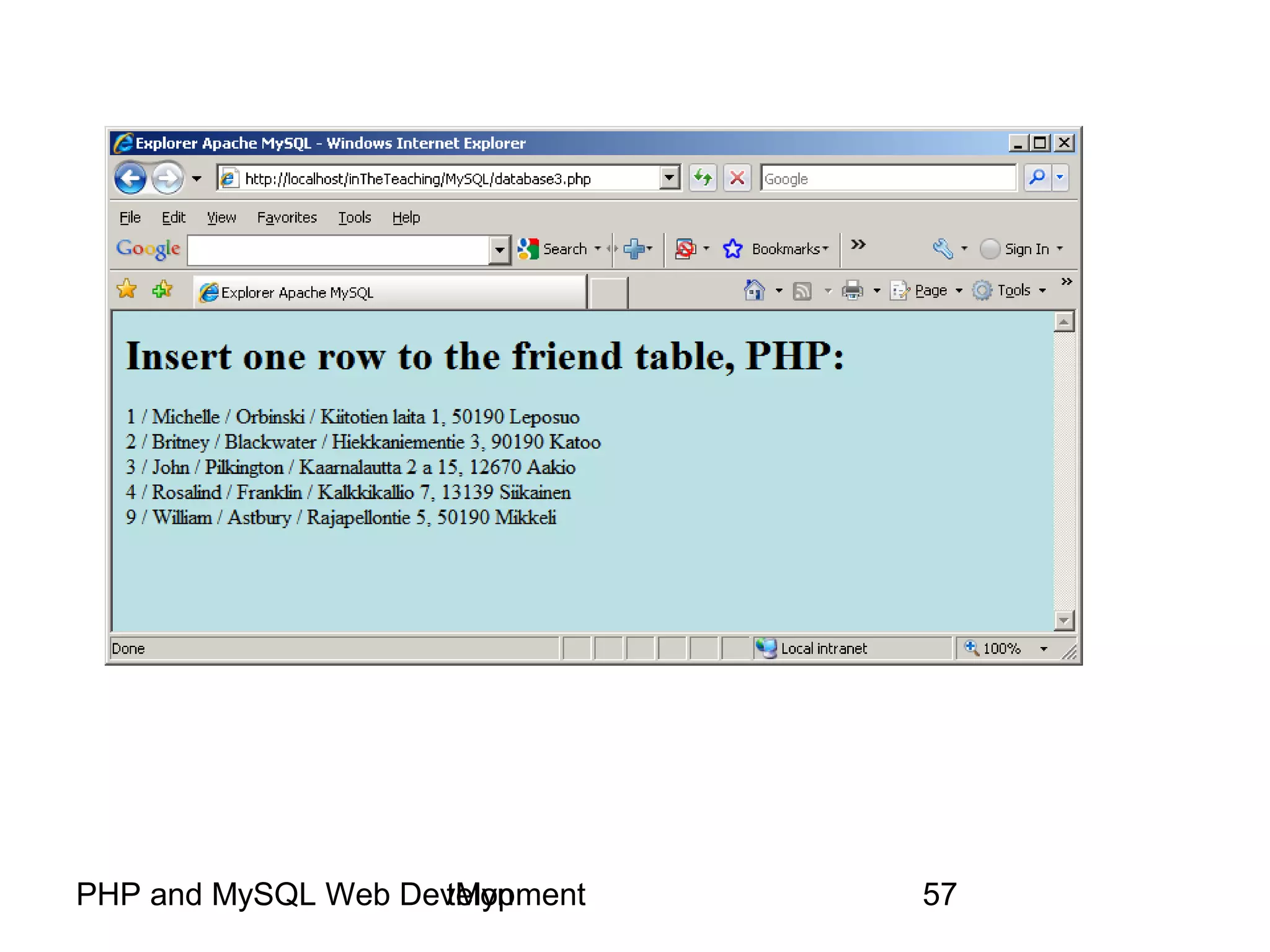Image resolution: width=1270 pixels, height=952 pixels.
Task: Open the Search button options arrow
Action: click(x=598, y=249)
